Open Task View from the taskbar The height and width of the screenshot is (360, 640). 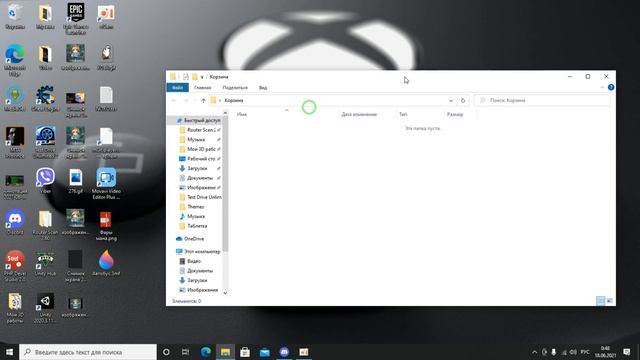pos(185,352)
